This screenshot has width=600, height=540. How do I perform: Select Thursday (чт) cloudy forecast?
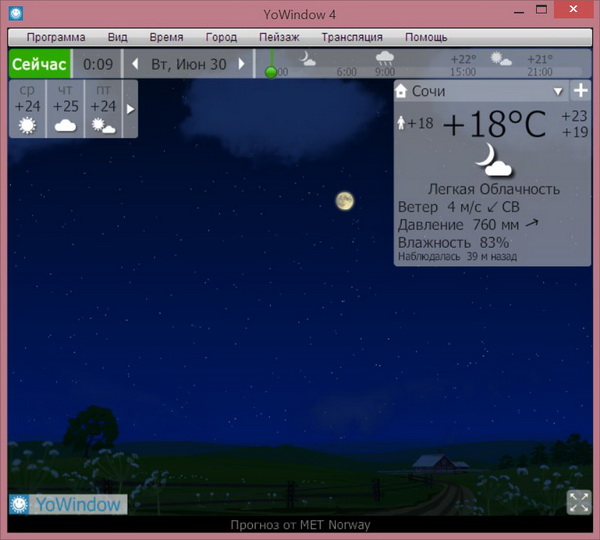(x=66, y=110)
